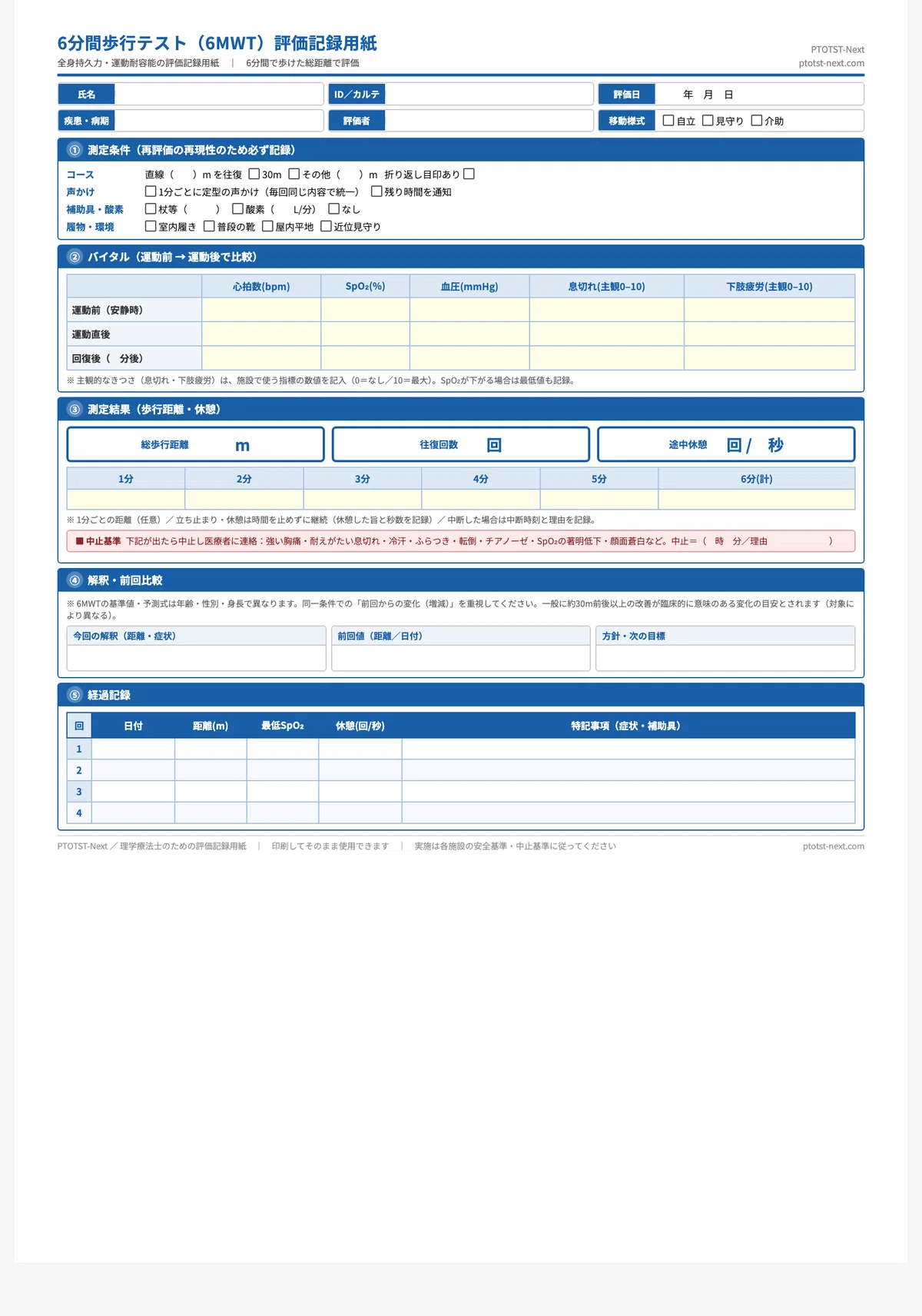Viewport: 922px width, 1316px height.
Task: Check the なし checkbox for aids
Action: coord(333,209)
